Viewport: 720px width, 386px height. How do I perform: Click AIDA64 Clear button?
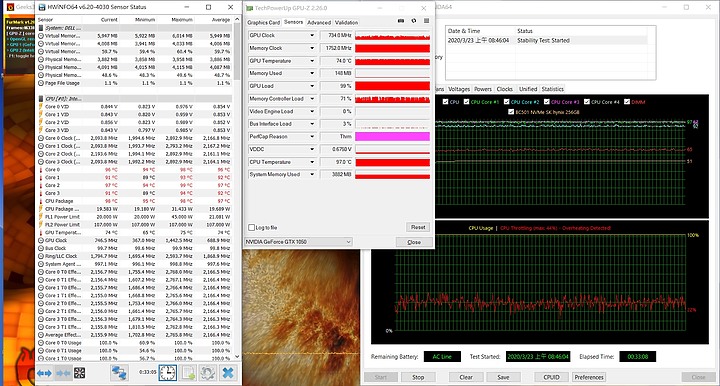coord(466,377)
